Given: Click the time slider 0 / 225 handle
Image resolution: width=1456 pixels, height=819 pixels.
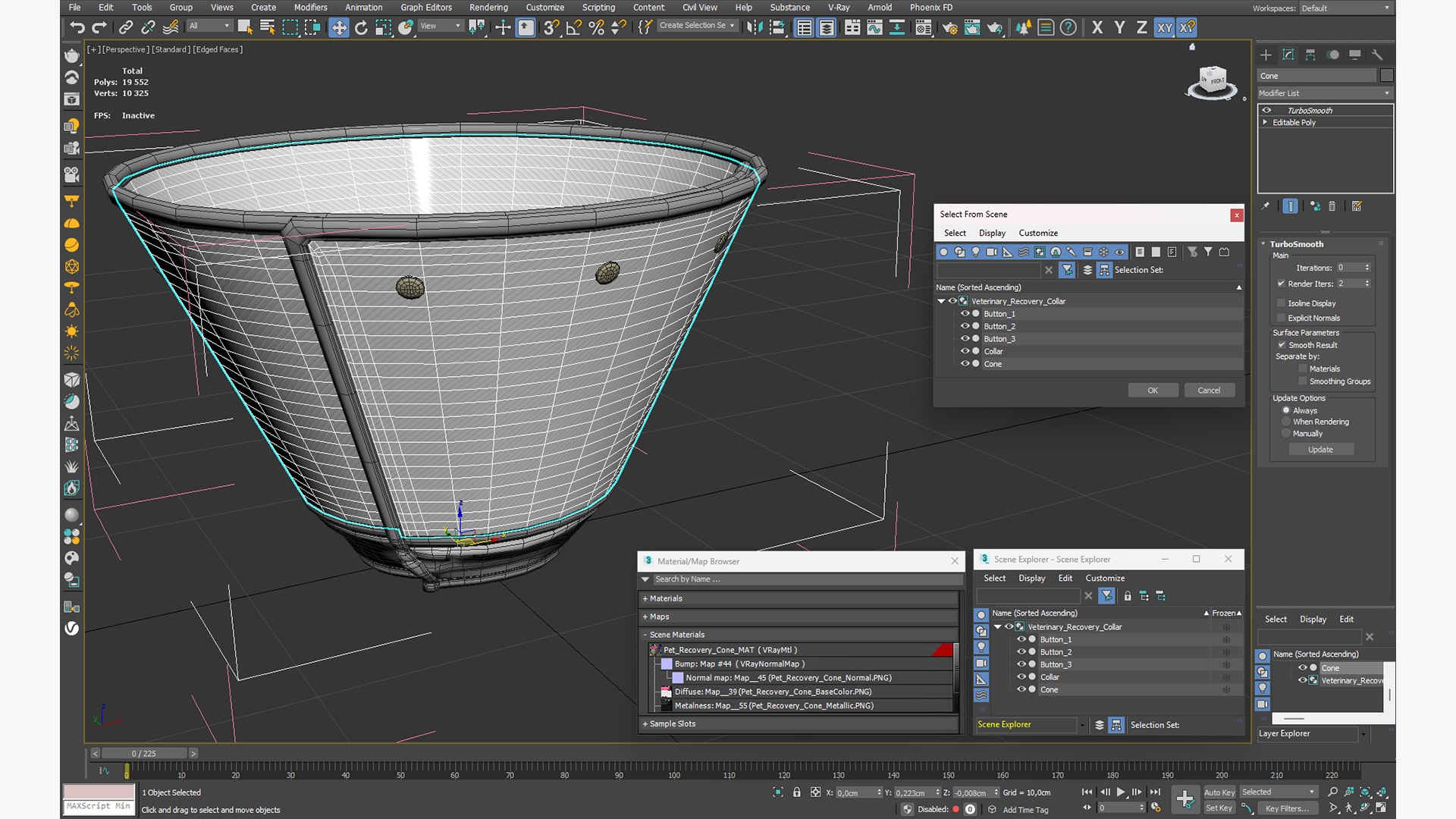Looking at the screenshot, I should point(144,753).
